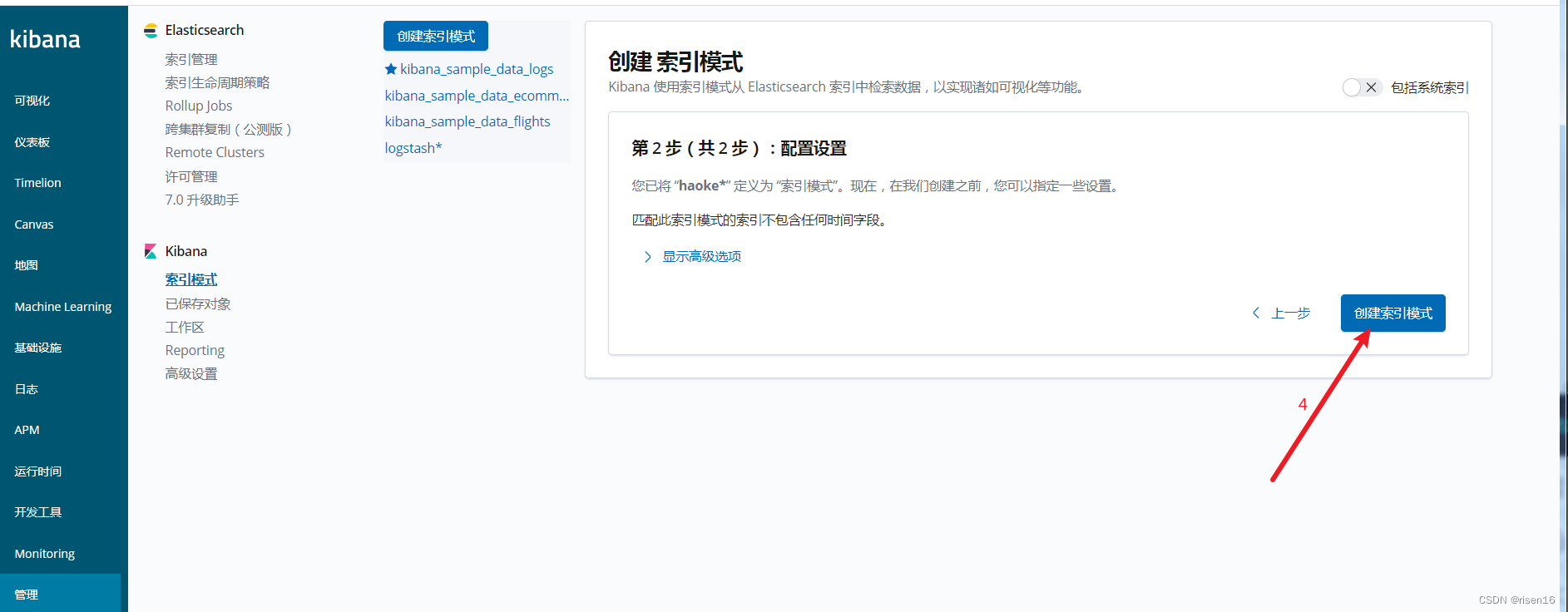The height and width of the screenshot is (612, 1568).
Task: Click 创建索引模式 button in step 2 panel
Action: coord(1393,313)
